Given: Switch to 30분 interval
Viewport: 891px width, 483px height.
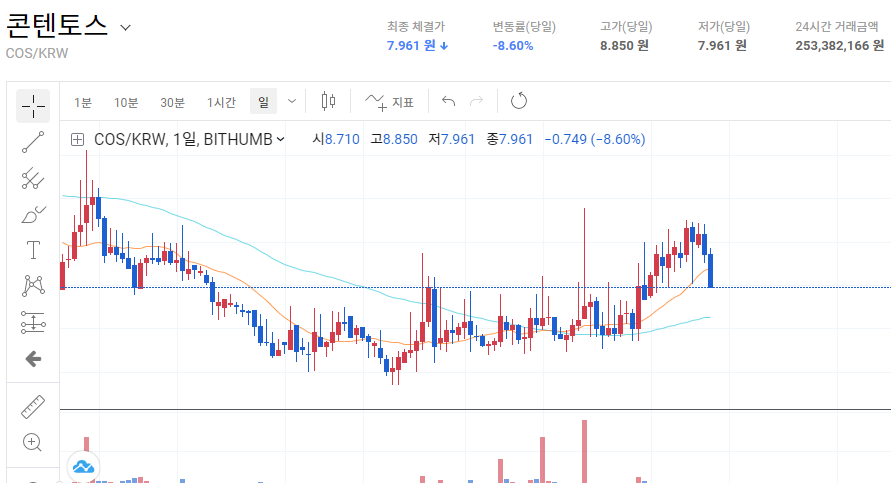Looking at the screenshot, I should click(x=172, y=102).
